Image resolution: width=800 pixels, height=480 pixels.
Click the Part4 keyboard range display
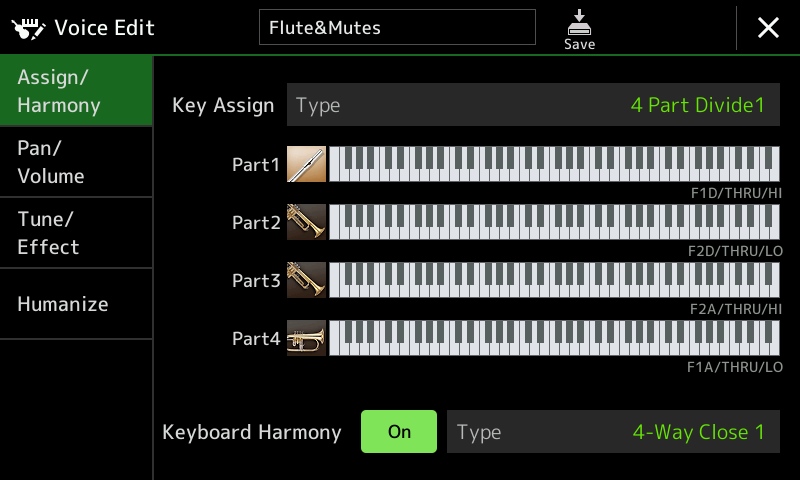tap(555, 338)
